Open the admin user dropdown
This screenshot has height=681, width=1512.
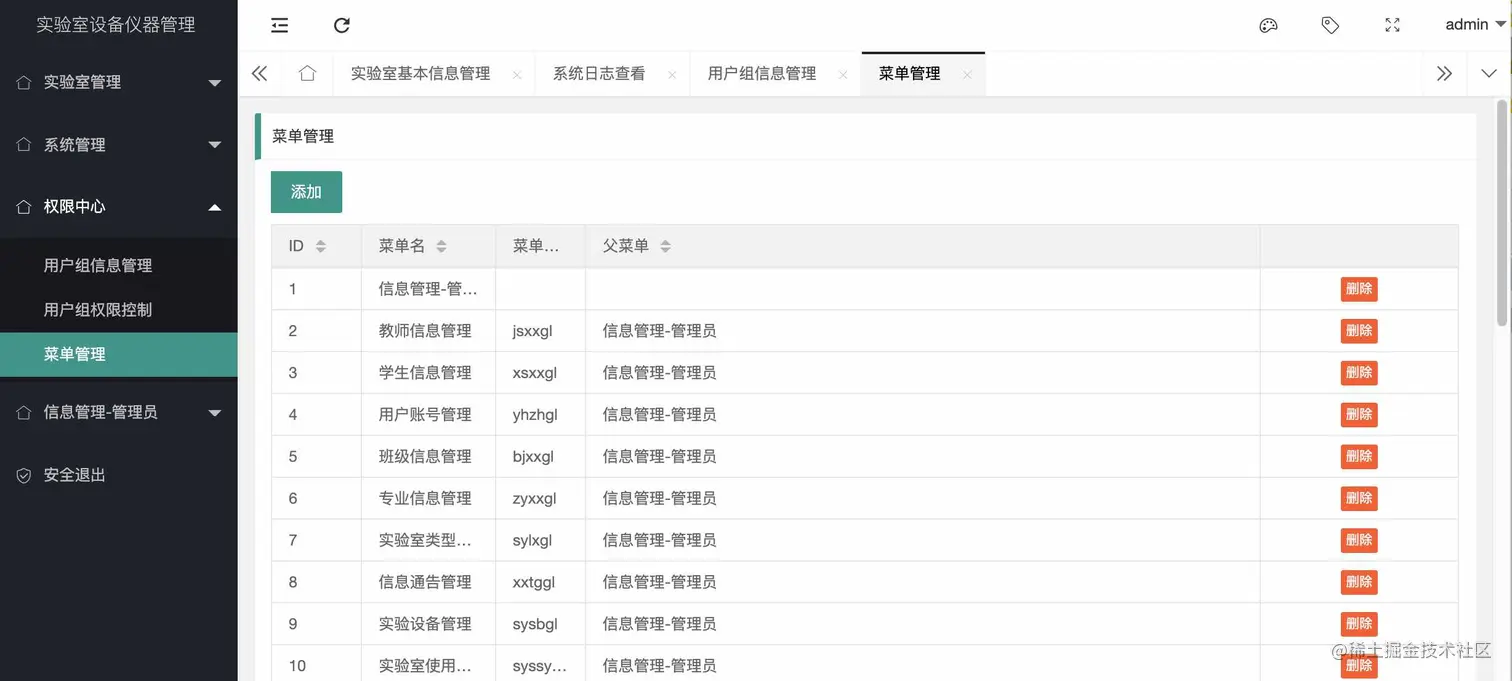tap(1475, 25)
